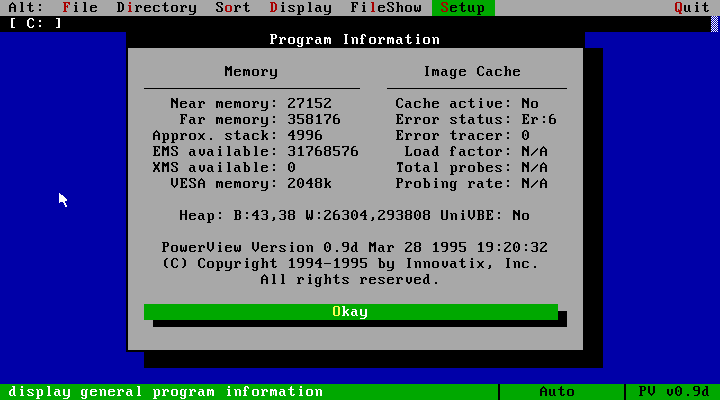Viewport: 720px width, 400px height.
Task: Click the Heap information line
Action: pos(354,215)
